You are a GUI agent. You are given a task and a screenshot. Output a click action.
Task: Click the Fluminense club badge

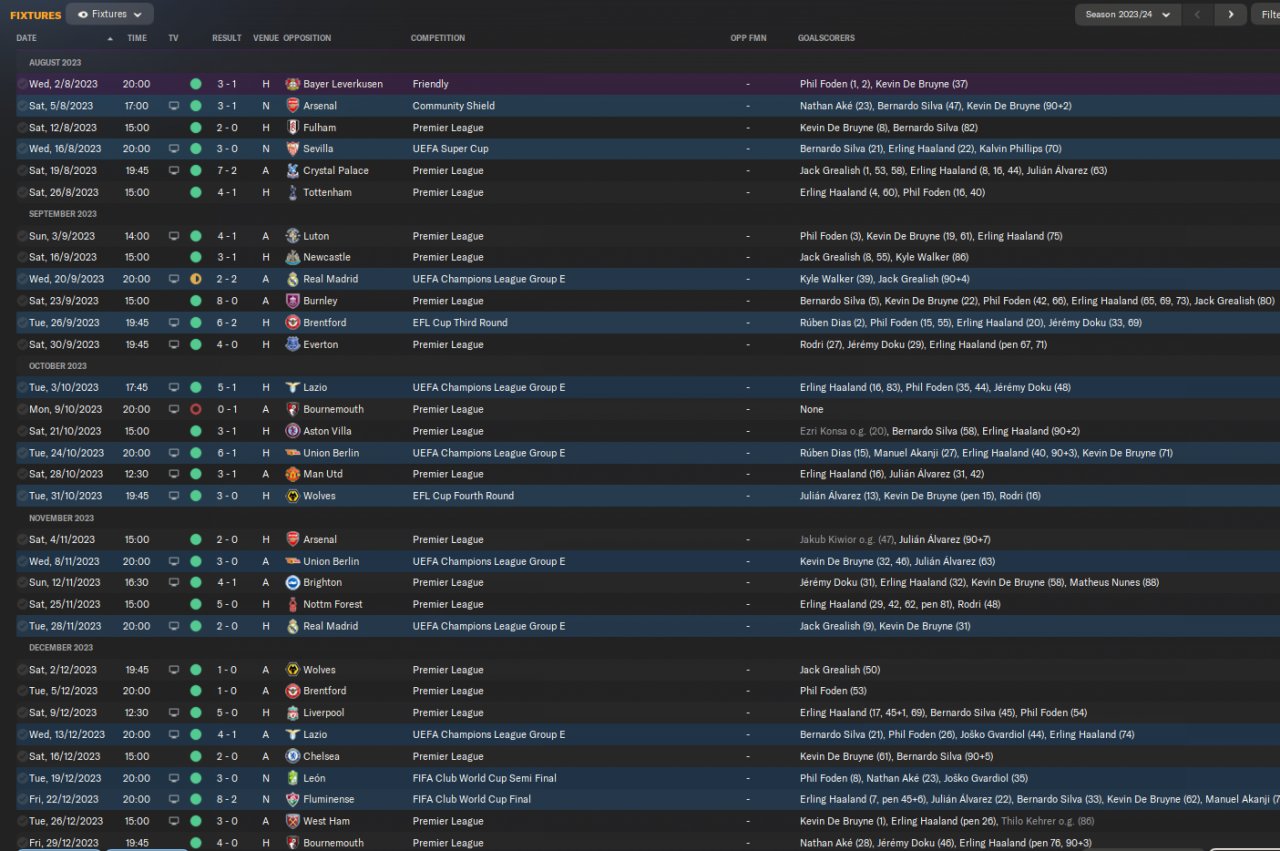pyautogui.click(x=292, y=800)
